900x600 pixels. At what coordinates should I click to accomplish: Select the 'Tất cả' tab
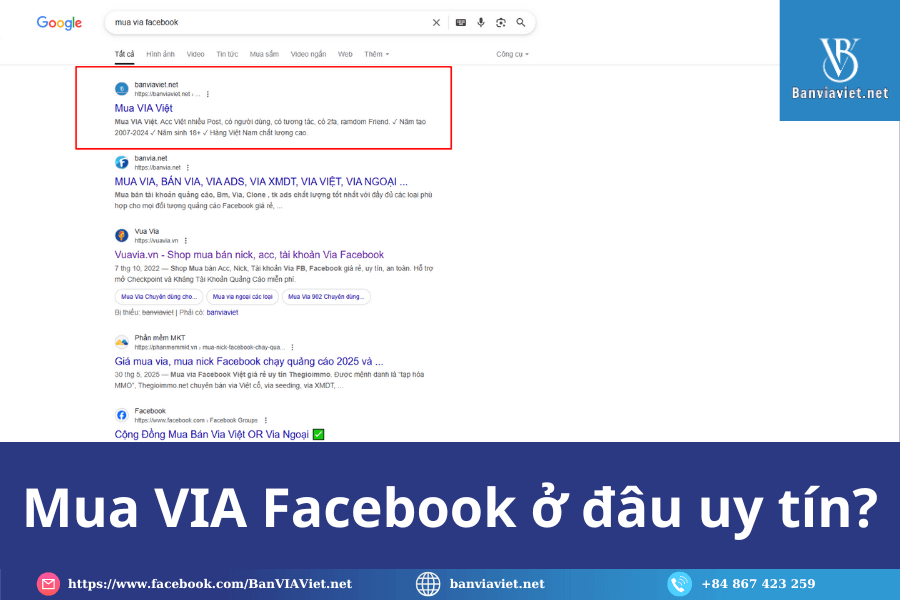[124, 54]
